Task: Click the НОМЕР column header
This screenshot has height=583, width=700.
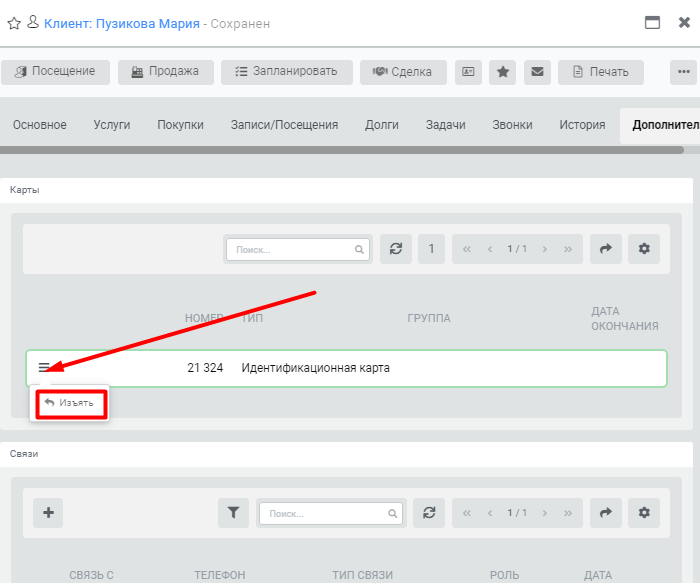Action: click(x=204, y=318)
